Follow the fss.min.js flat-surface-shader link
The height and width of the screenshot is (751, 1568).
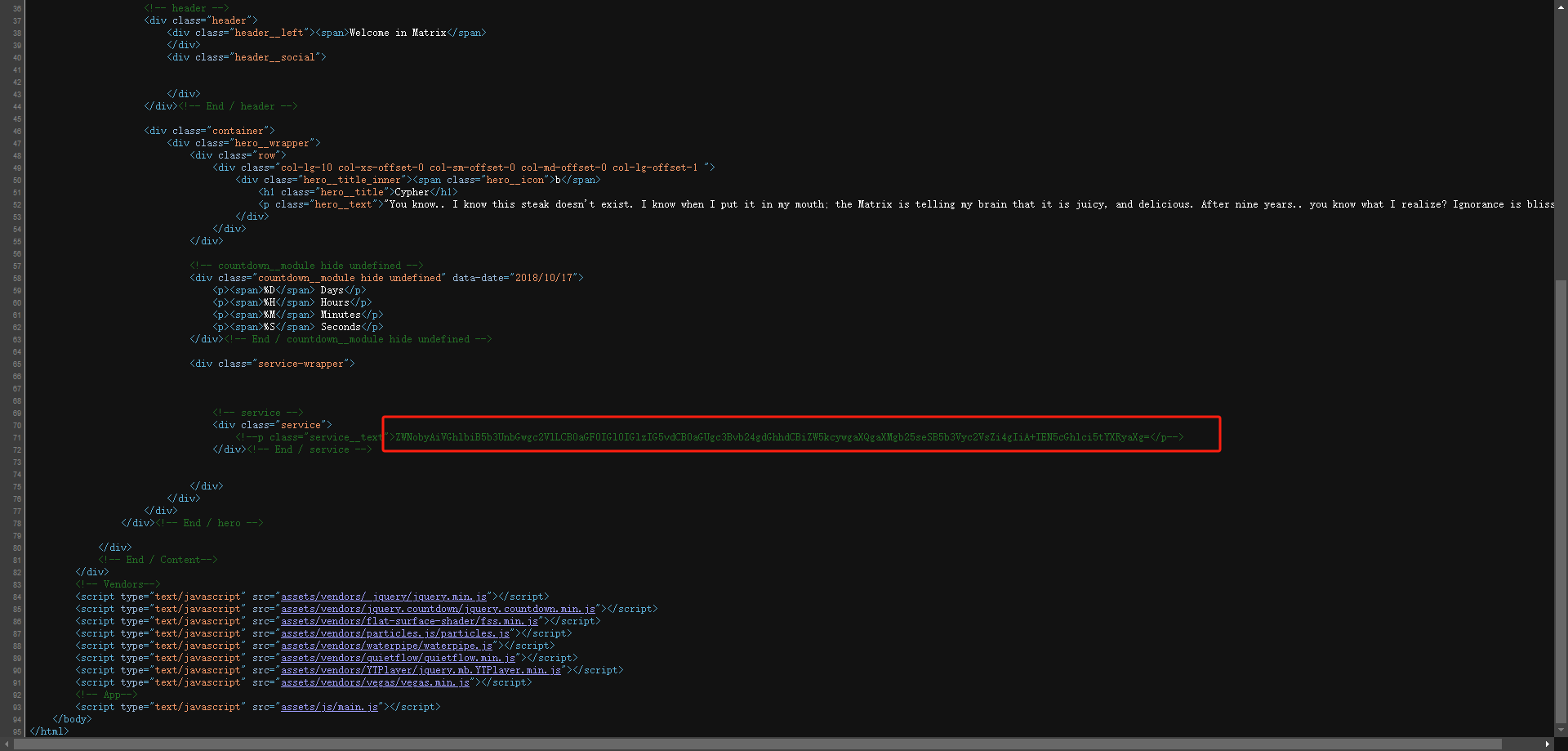[409, 621]
